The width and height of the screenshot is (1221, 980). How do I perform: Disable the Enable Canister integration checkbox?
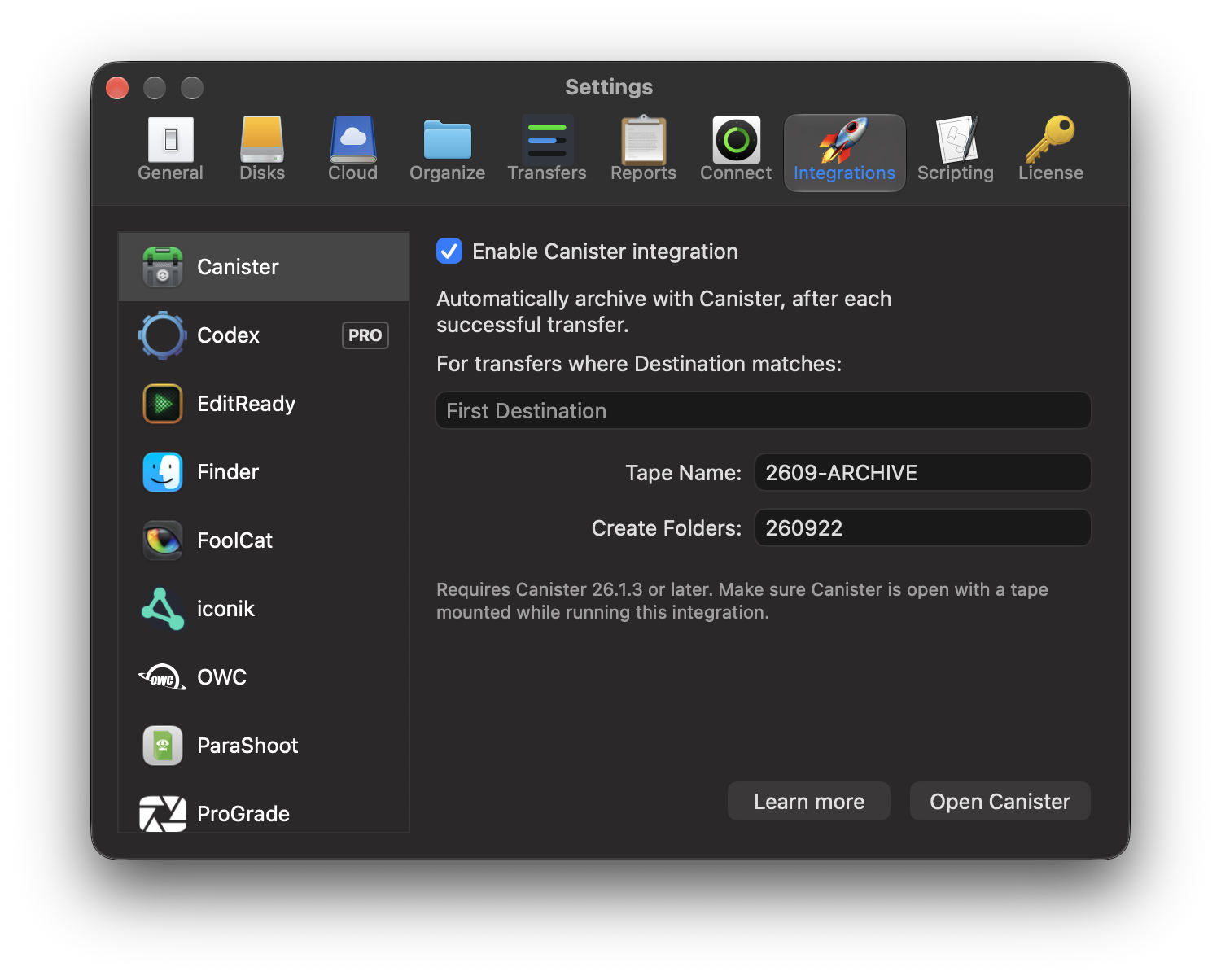coord(449,252)
